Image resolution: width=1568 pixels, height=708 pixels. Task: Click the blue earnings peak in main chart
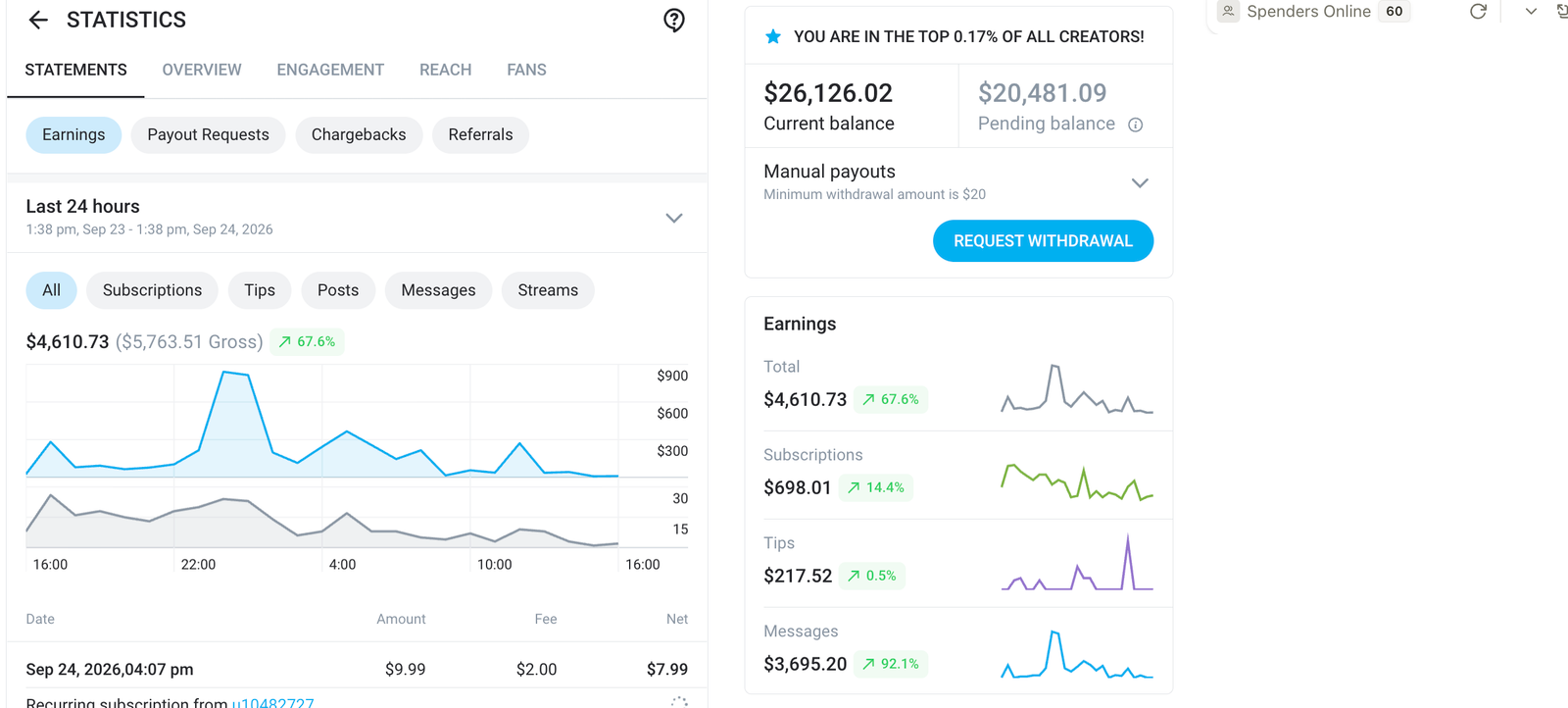point(233,375)
